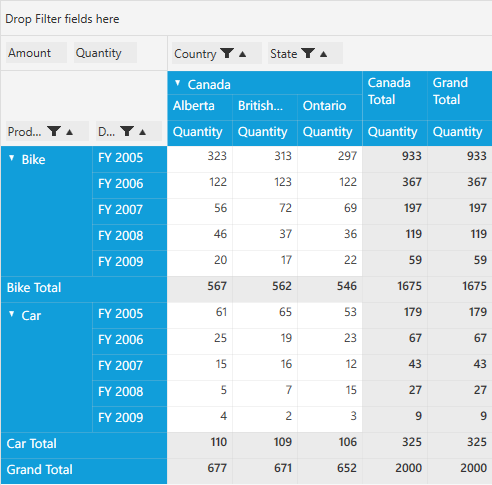Click Ontario cell value 36
This screenshot has height=485, width=492.
tap(330, 237)
